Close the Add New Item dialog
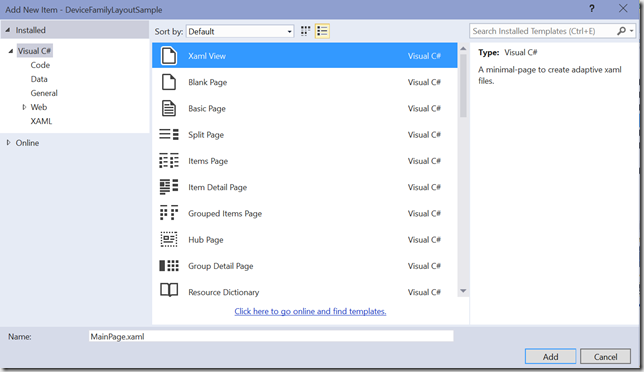Screen dimensions: 644x372 point(623,9)
